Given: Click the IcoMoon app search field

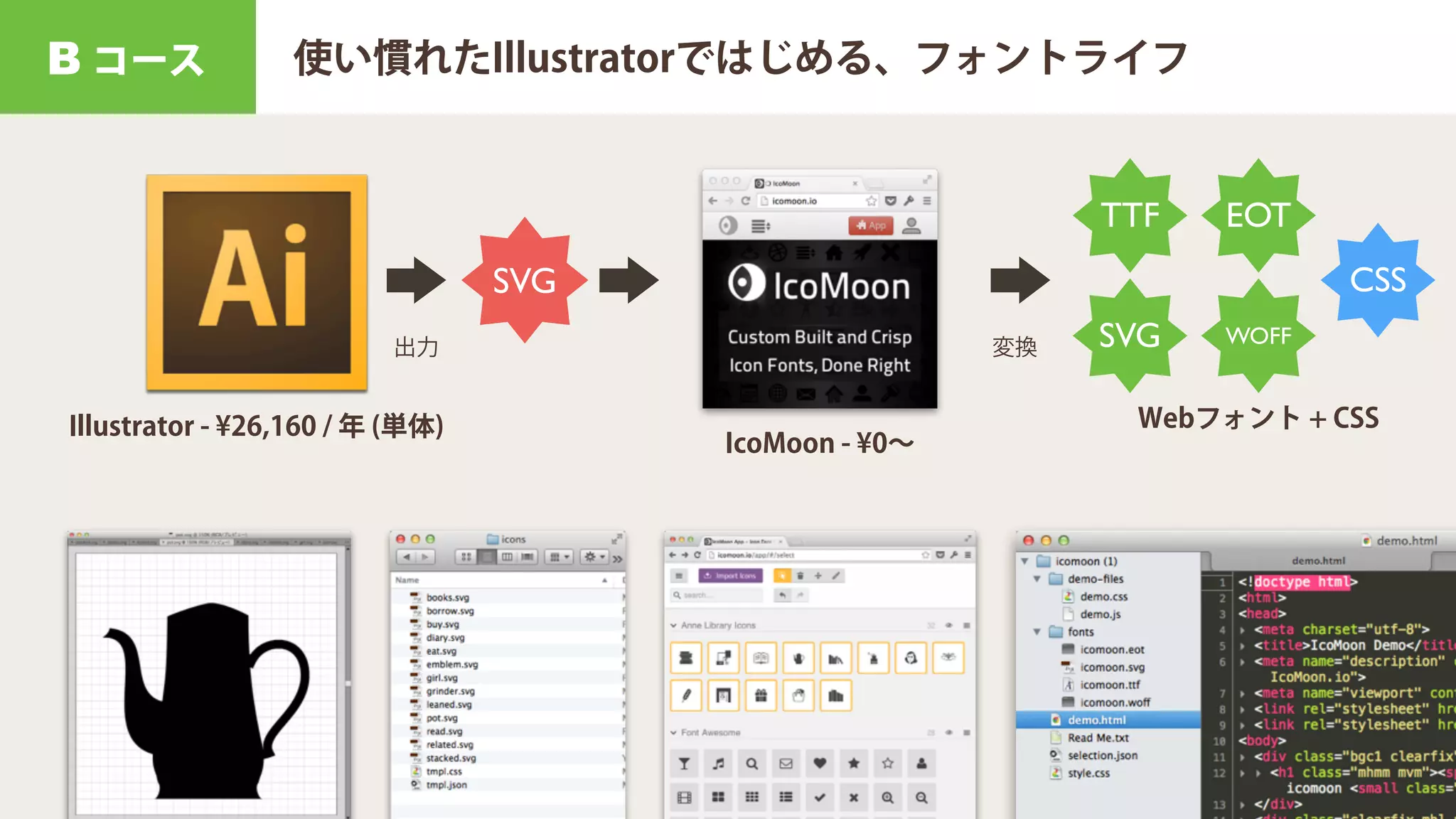Looking at the screenshot, I should 718,595.
